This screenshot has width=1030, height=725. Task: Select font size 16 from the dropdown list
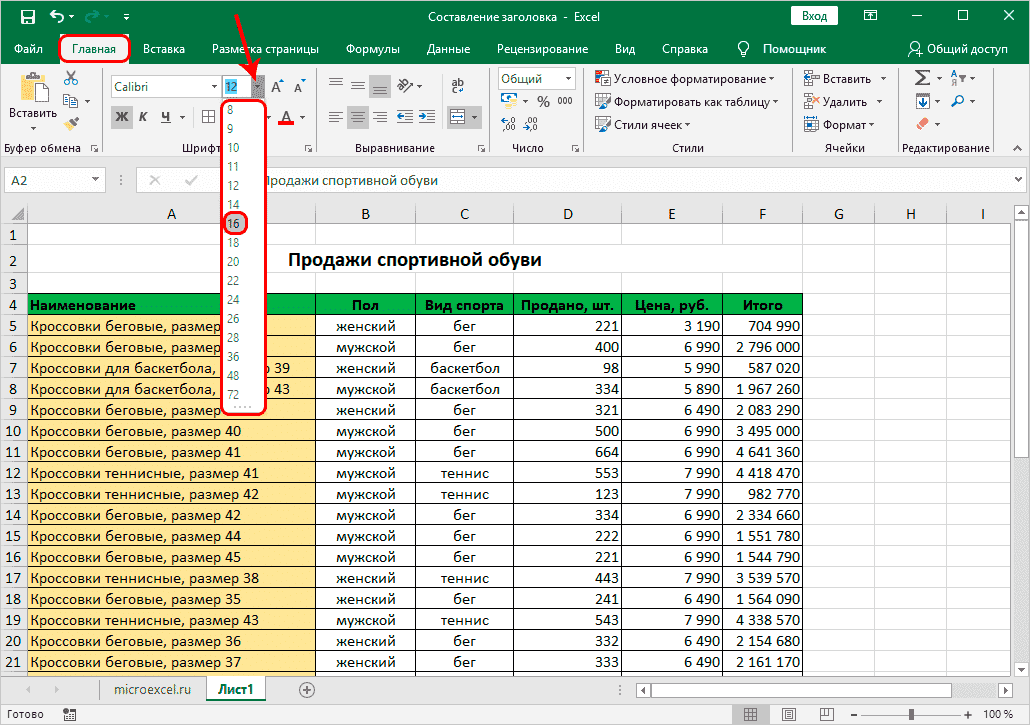click(234, 223)
